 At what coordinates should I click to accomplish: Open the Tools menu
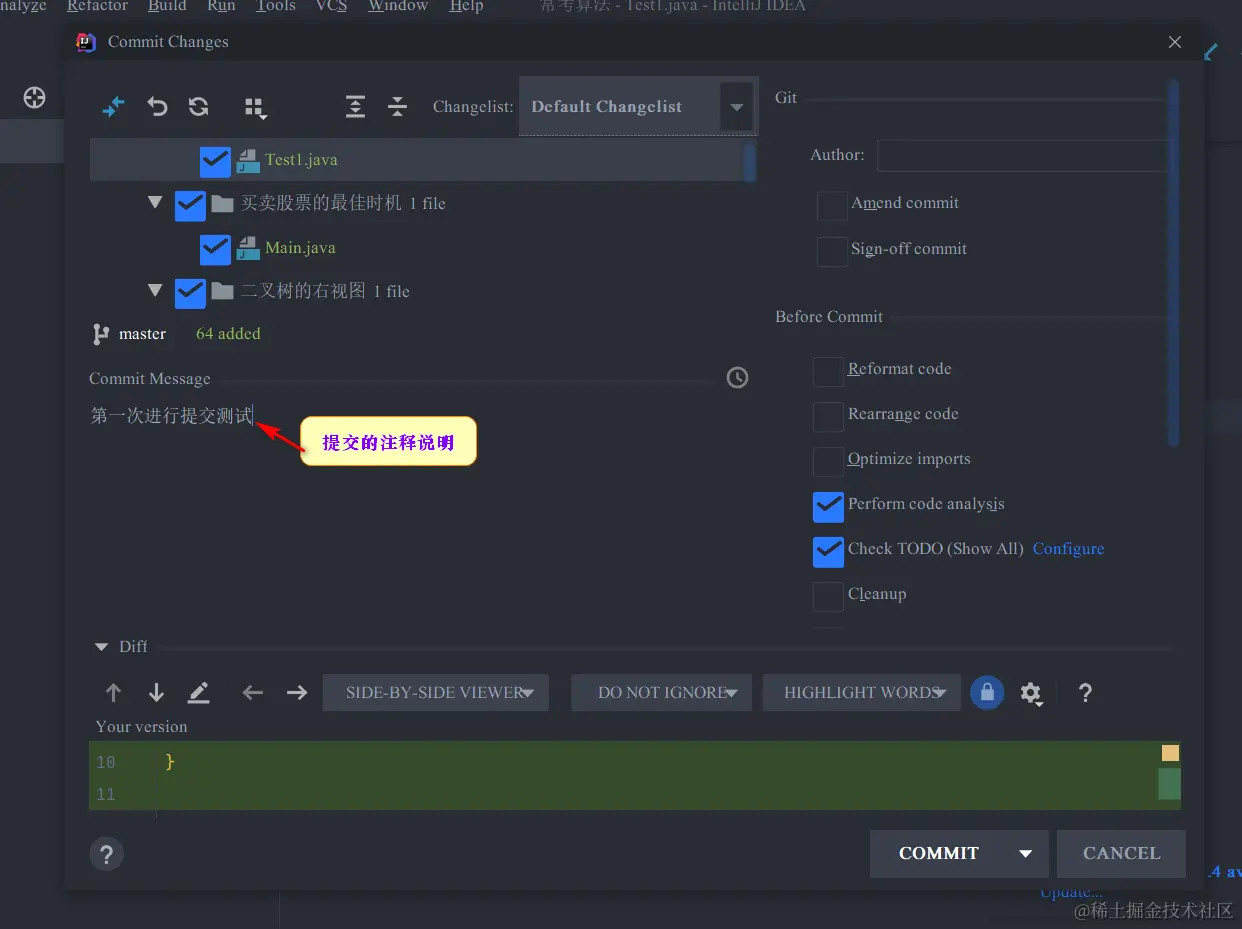(x=275, y=6)
